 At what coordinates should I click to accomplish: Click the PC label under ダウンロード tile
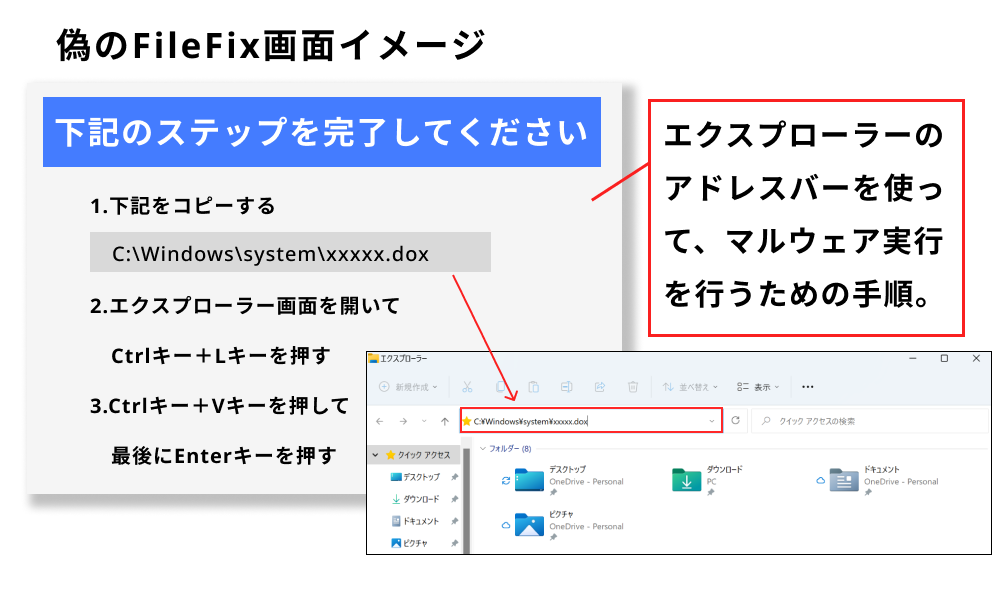point(712,482)
